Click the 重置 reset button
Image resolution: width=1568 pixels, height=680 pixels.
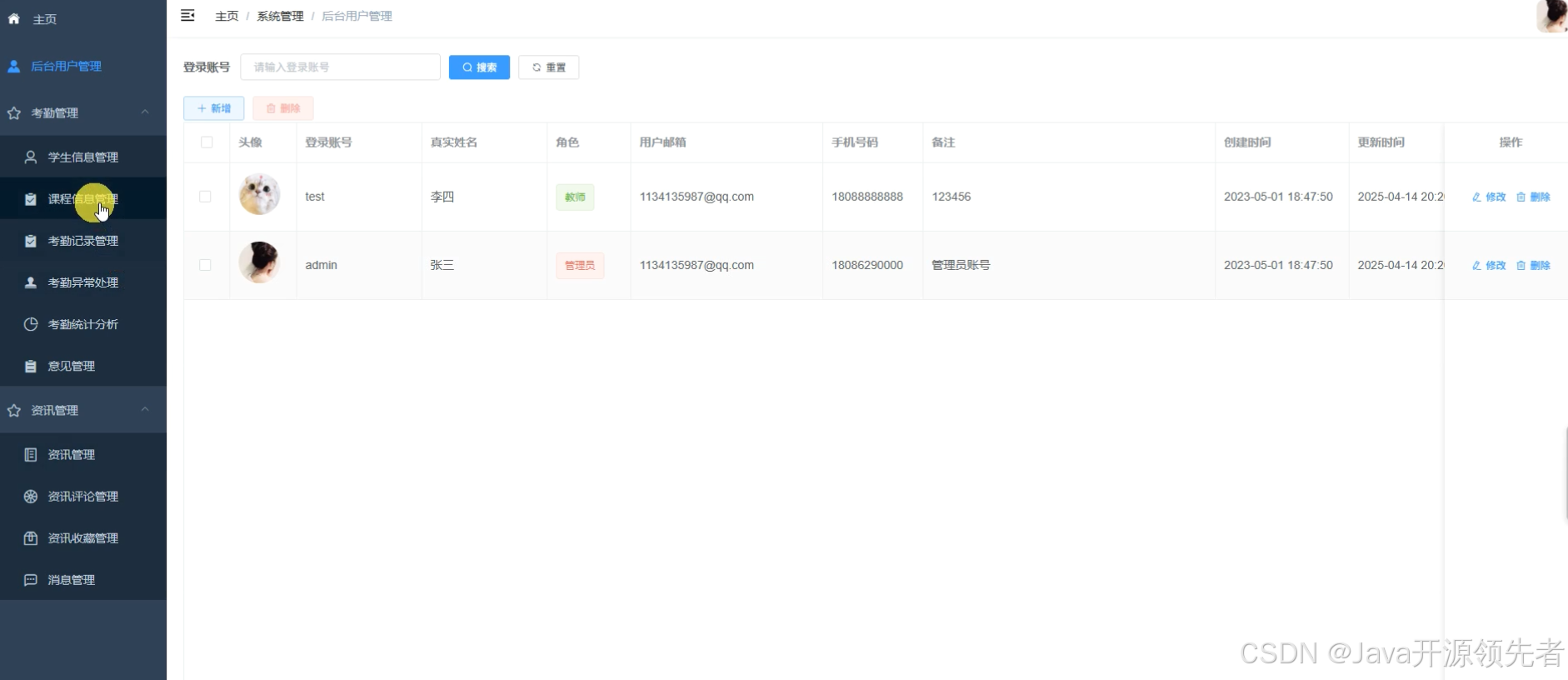pyautogui.click(x=548, y=67)
